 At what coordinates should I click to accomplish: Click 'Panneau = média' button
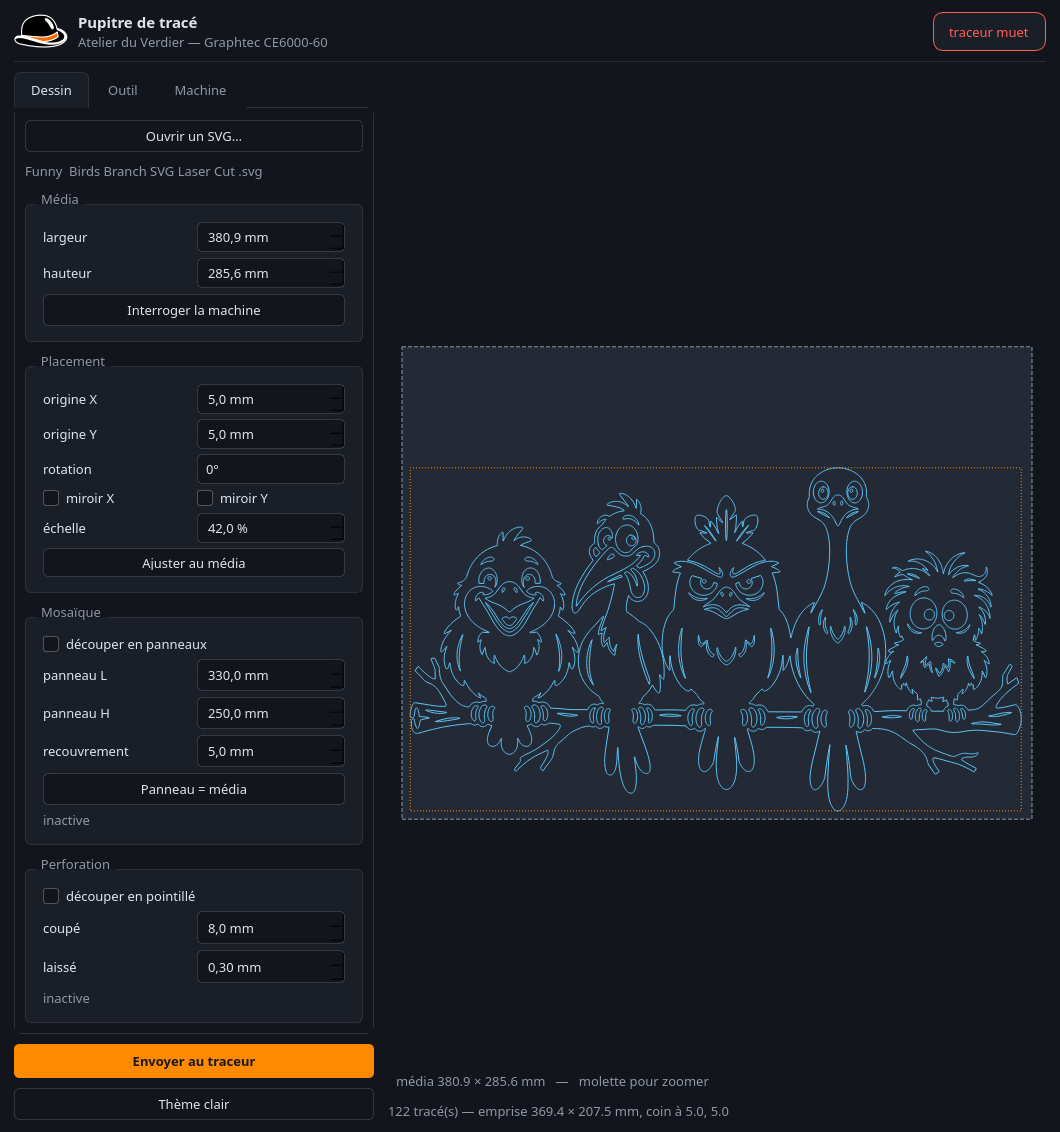194,789
